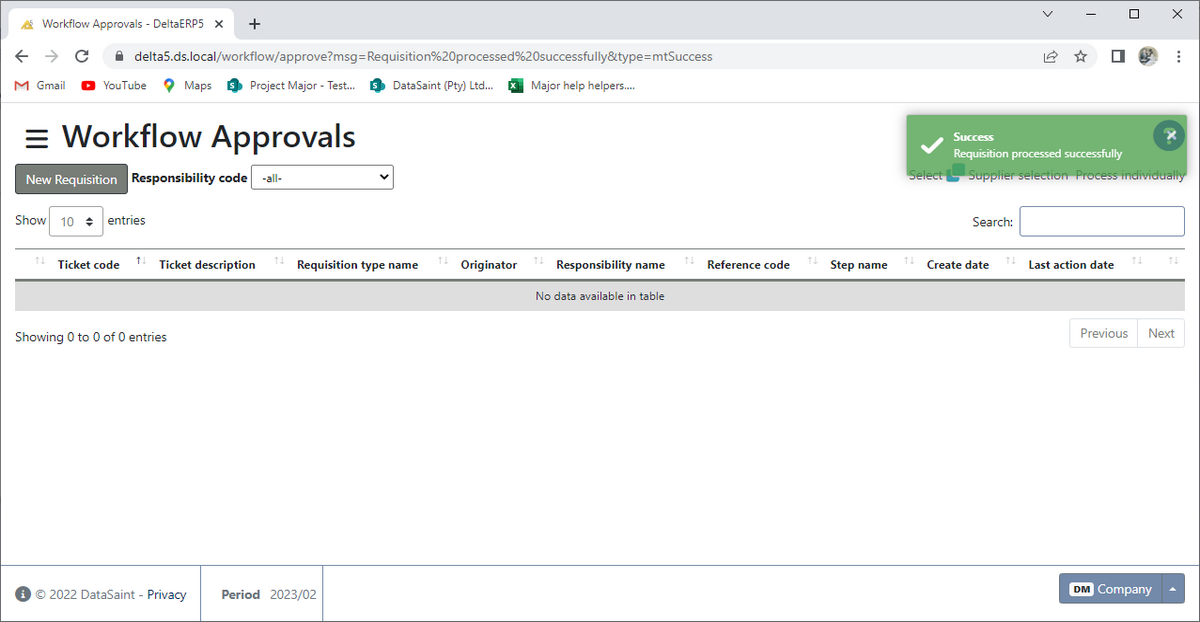The height and width of the screenshot is (622, 1200).
Task: Open a new browser tab
Action: (254, 24)
